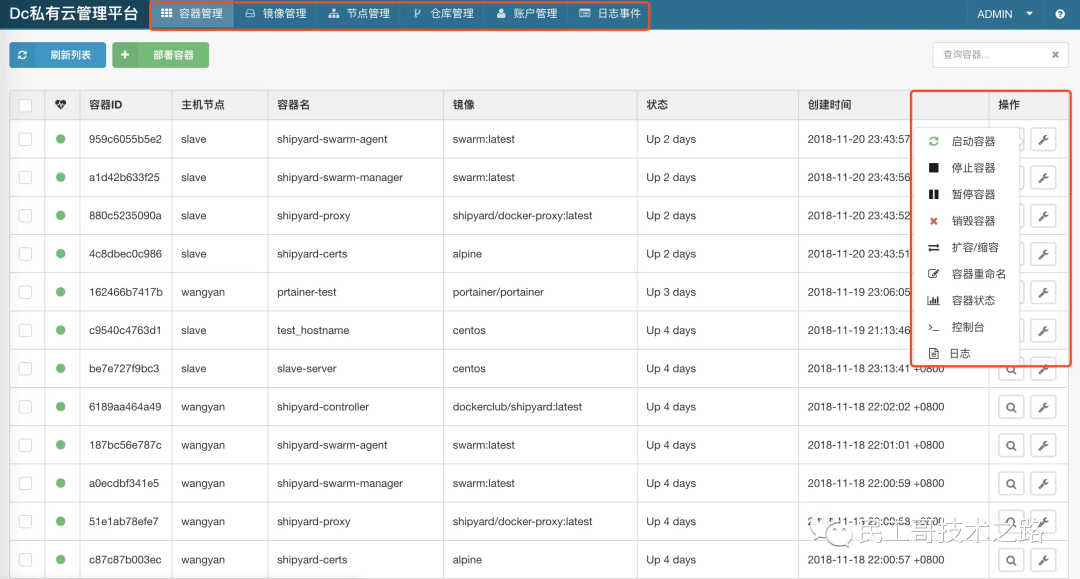Click wrench icon for c9540c4763d1 test_hostname row
Image resolution: width=1080 pixels, height=579 pixels.
1042,331
